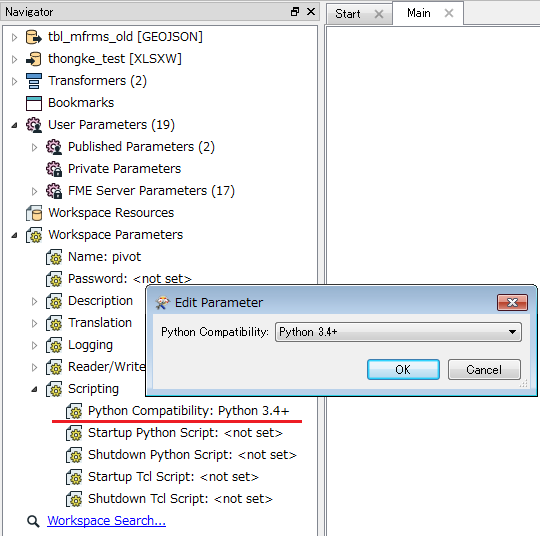Expand the FME Server Parameters node
The width and height of the screenshot is (540, 536).
tap(34, 191)
